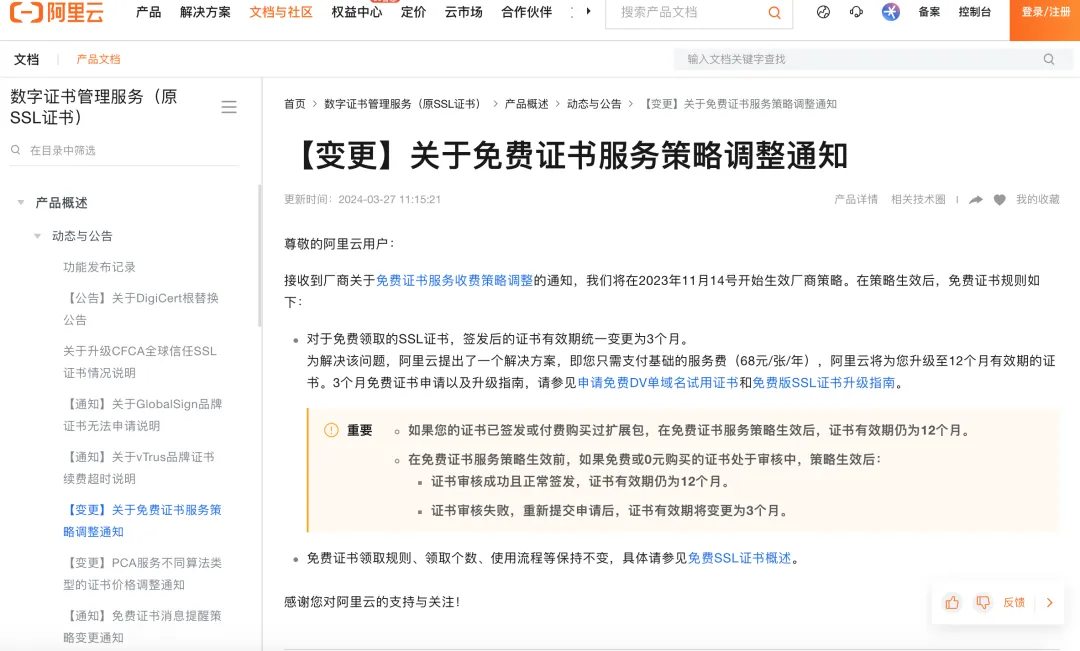Image resolution: width=1080 pixels, height=651 pixels.
Task: Click the blue round AI assistant icon
Action: 891,12
